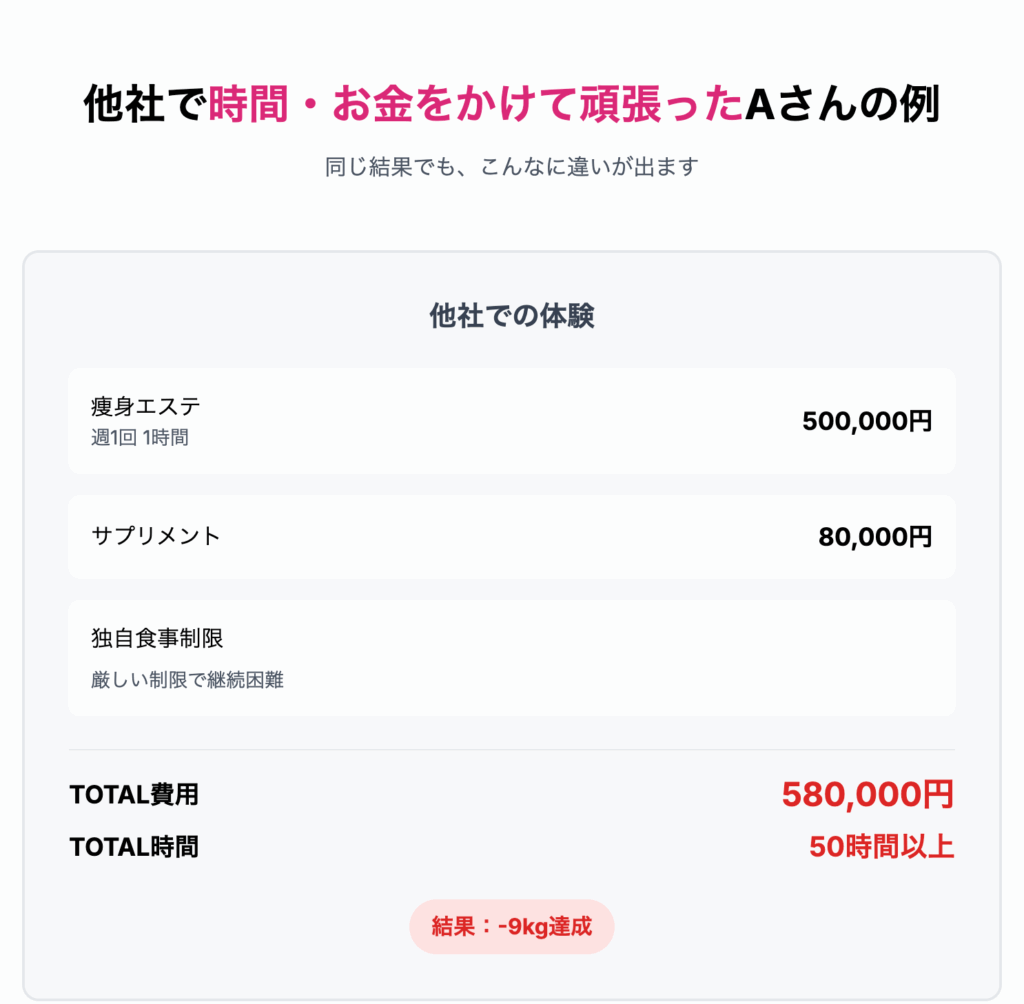
Task: Click empty area of 独自食事制限 card
Action: [588, 658]
